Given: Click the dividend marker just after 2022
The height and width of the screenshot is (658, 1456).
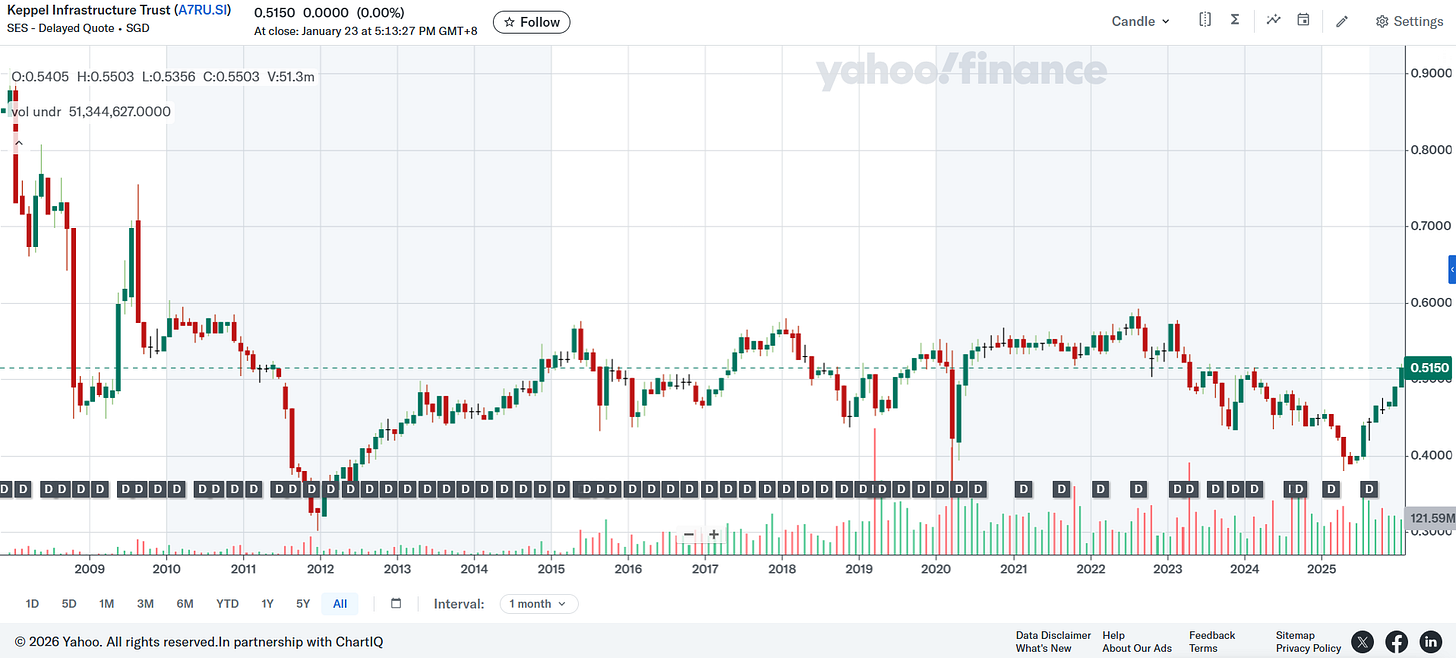Looking at the screenshot, I should coord(1100,489).
